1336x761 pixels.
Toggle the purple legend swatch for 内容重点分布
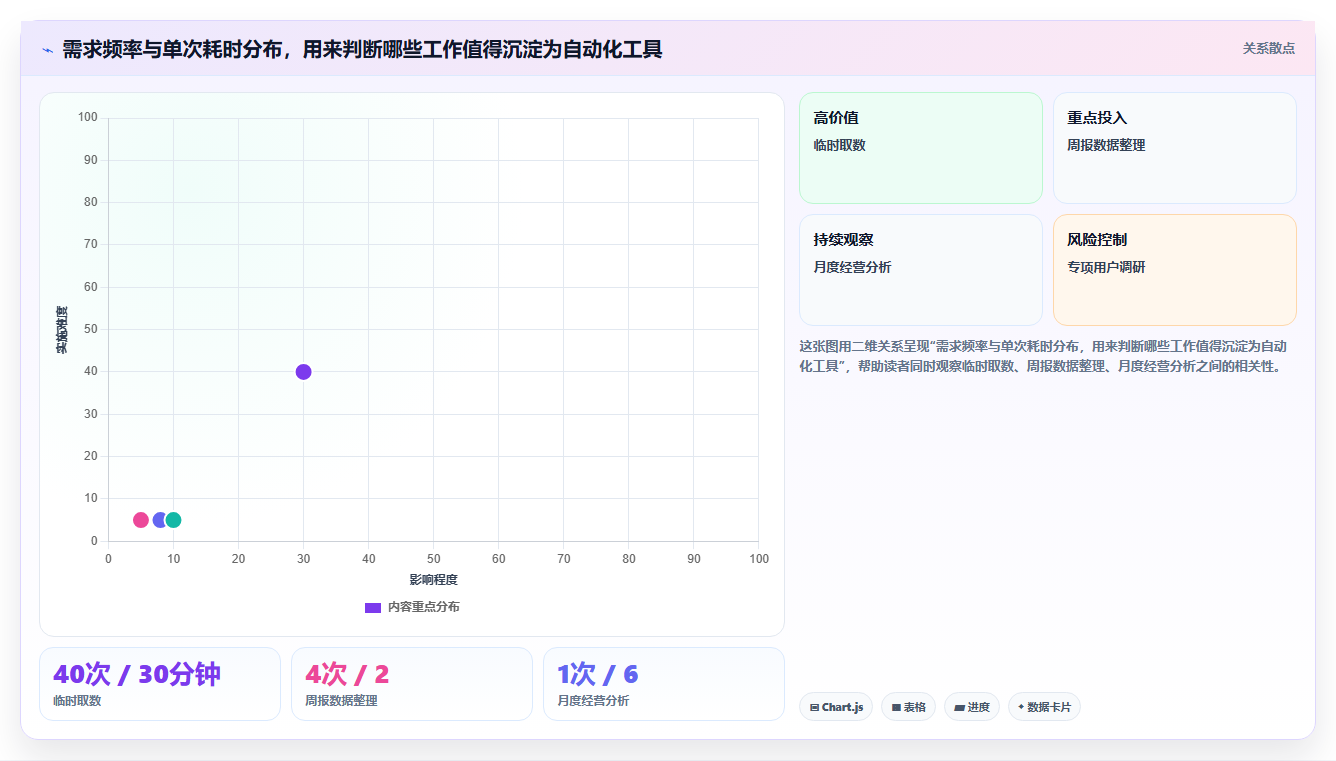point(373,607)
